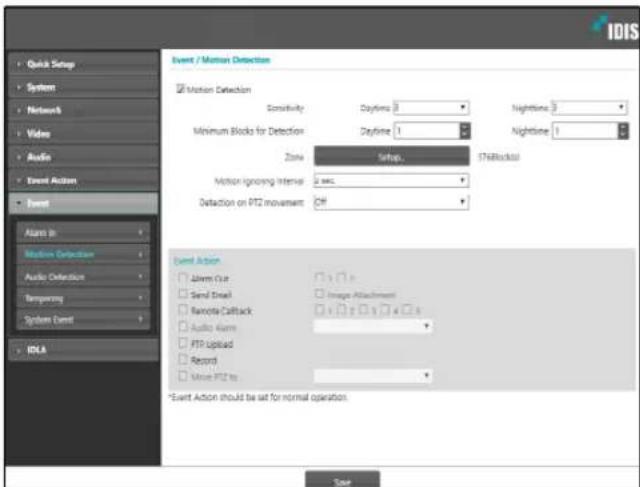Select Motion Detection submenu item

pos(83,254)
